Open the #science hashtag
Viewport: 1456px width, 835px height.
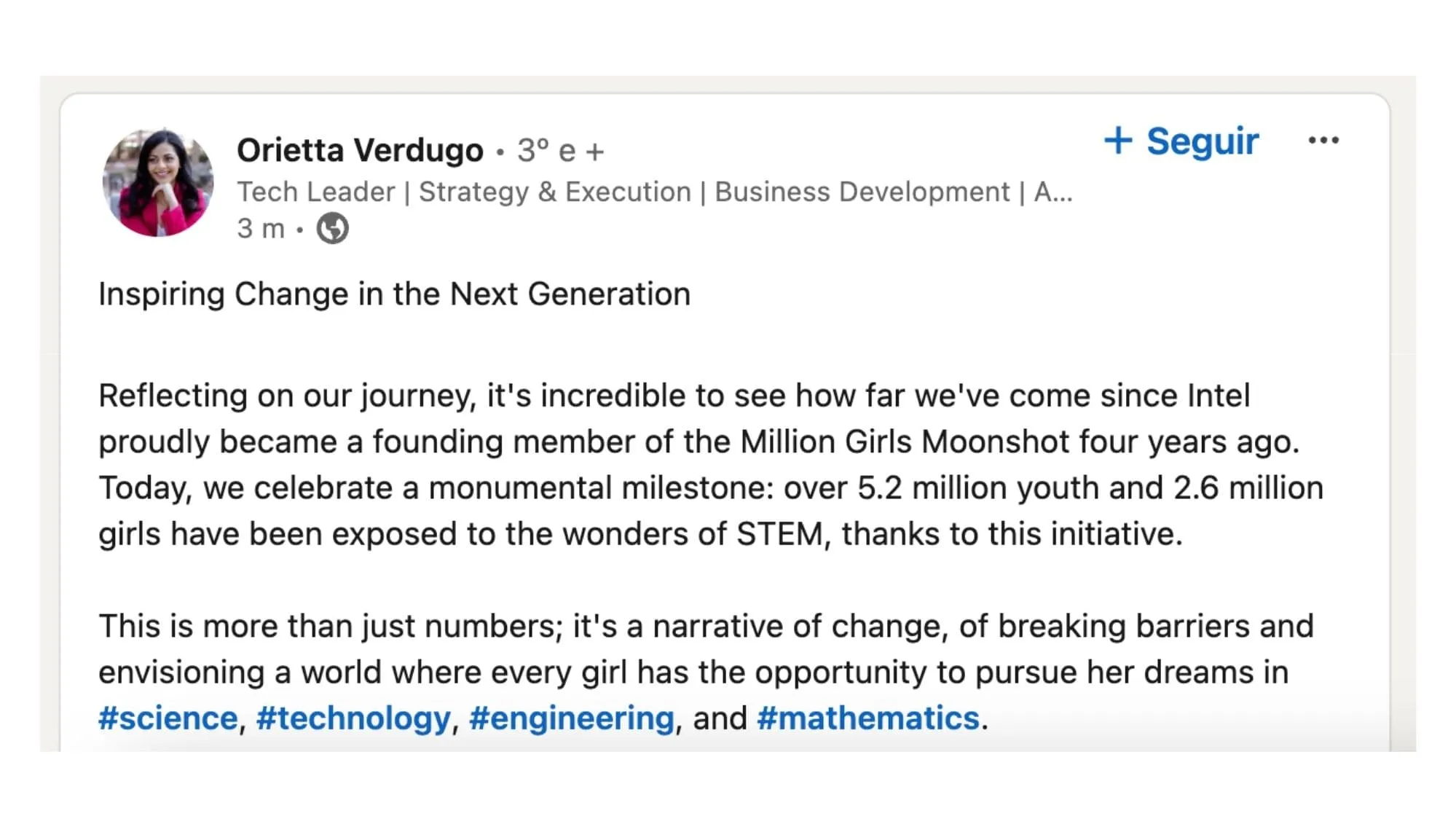168,718
